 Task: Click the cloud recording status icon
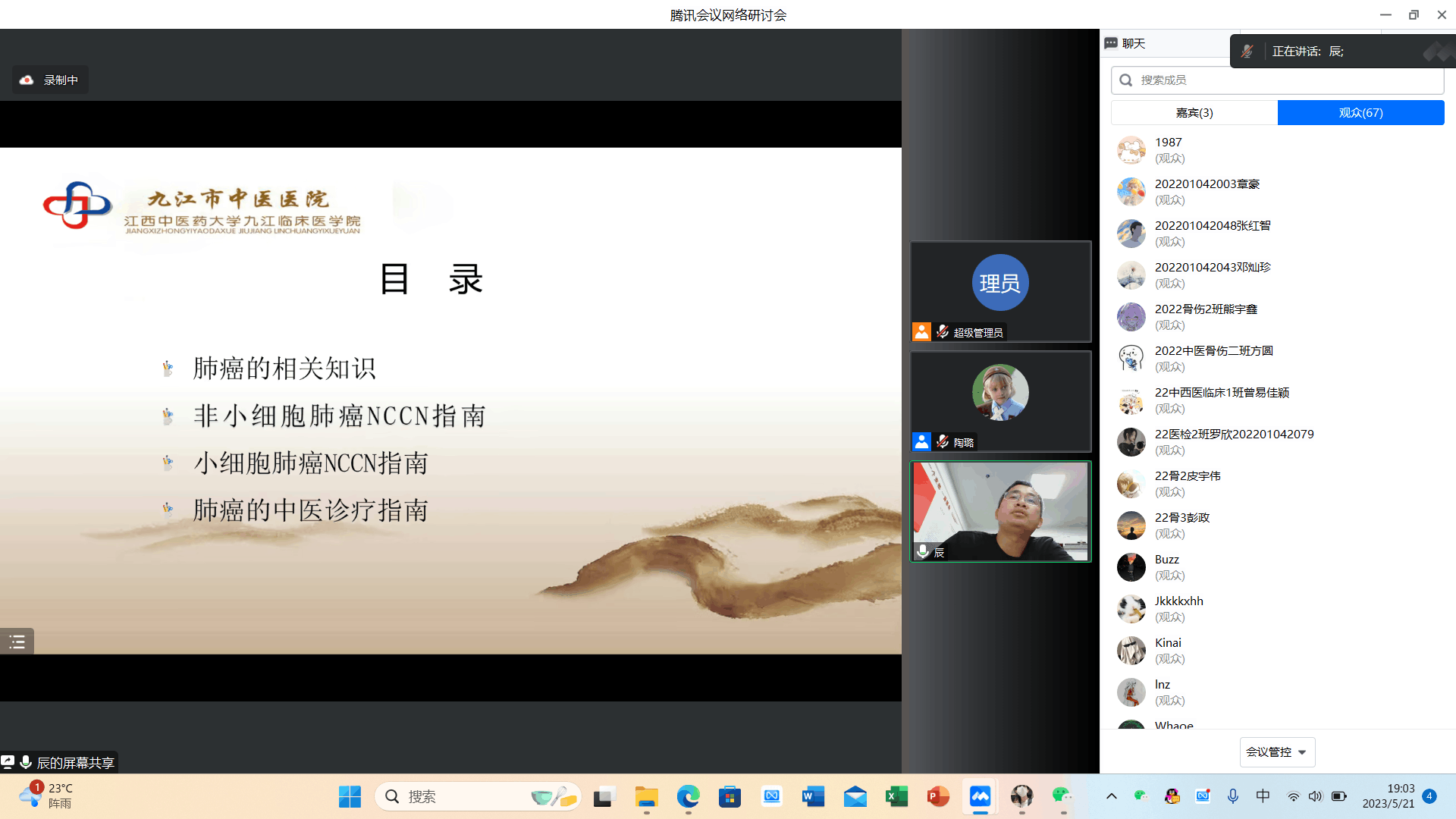pyautogui.click(x=27, y=80)
